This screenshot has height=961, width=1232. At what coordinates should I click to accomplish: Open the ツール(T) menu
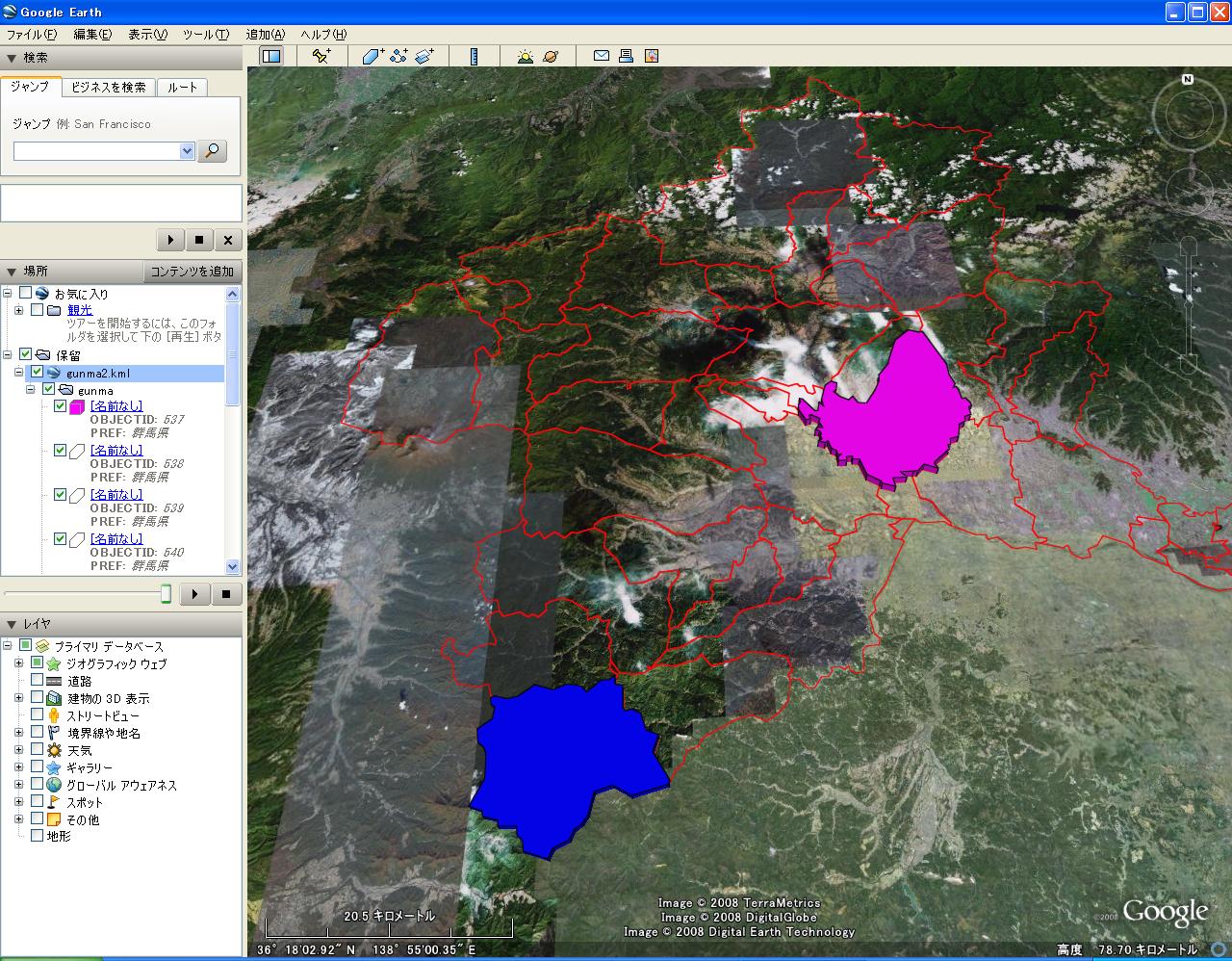pos(205,34)
